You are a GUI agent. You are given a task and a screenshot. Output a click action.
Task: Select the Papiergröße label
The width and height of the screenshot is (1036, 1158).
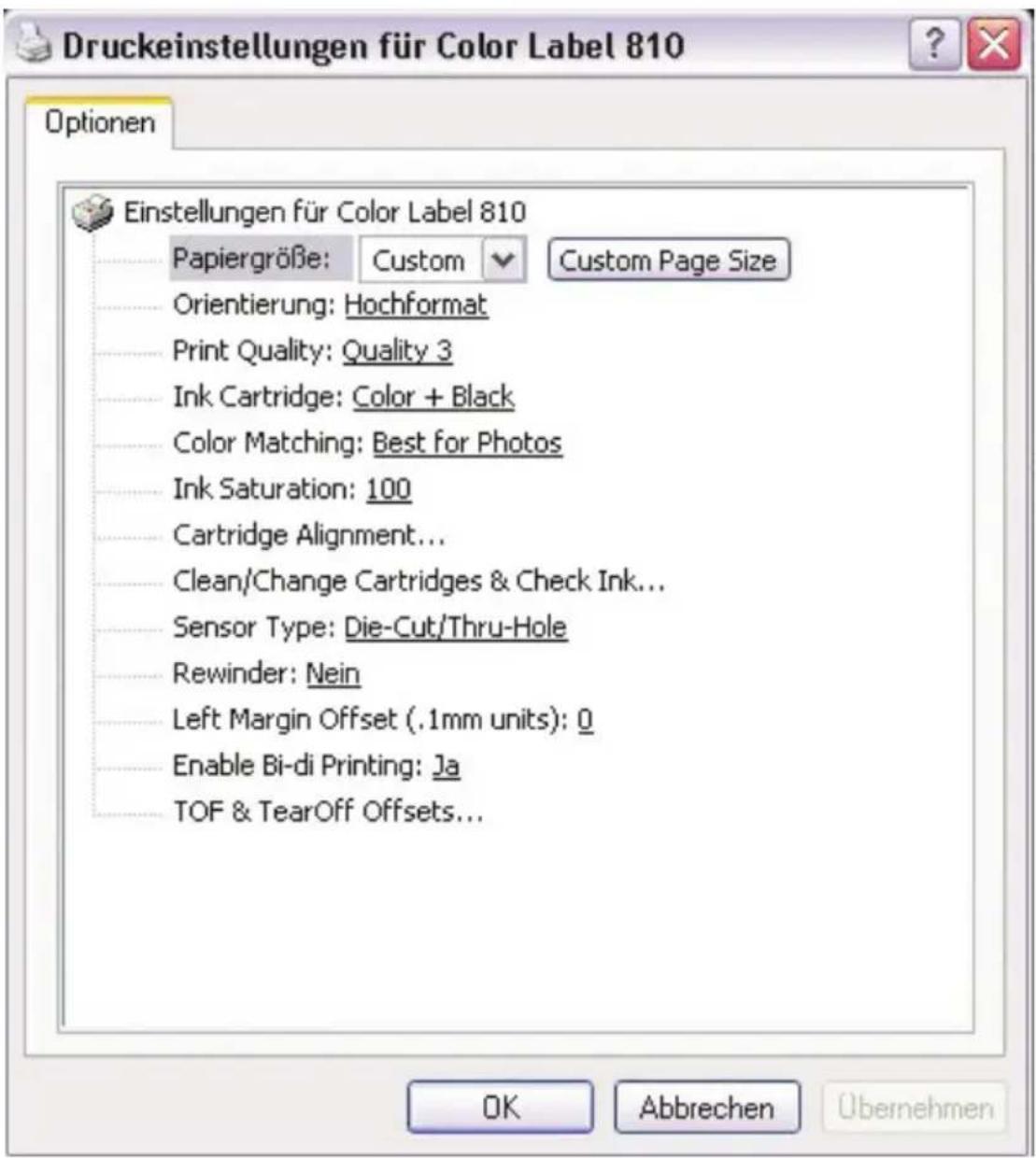click(x=252, y=259)
